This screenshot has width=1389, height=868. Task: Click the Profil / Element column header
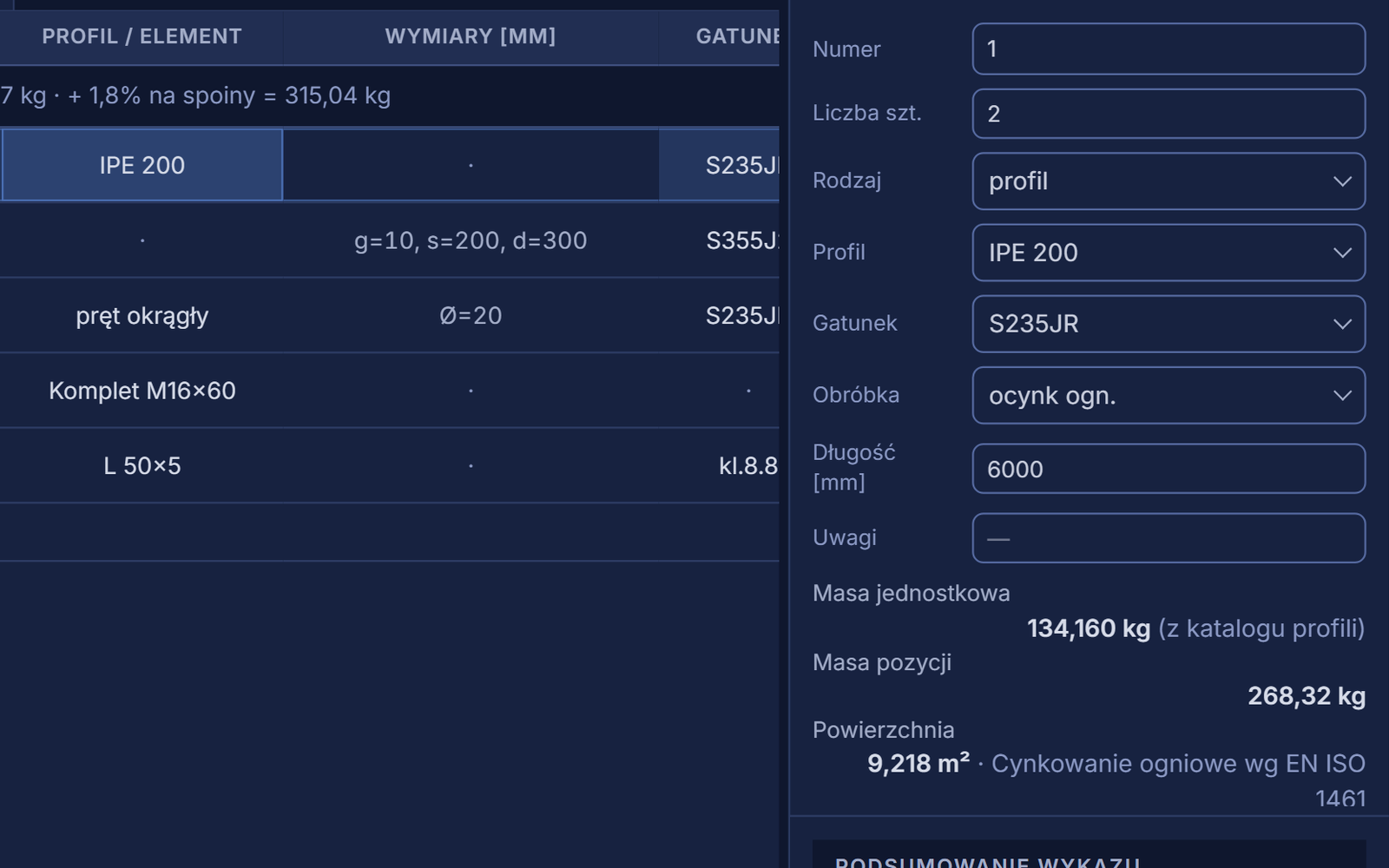click(x=142, y=36)
